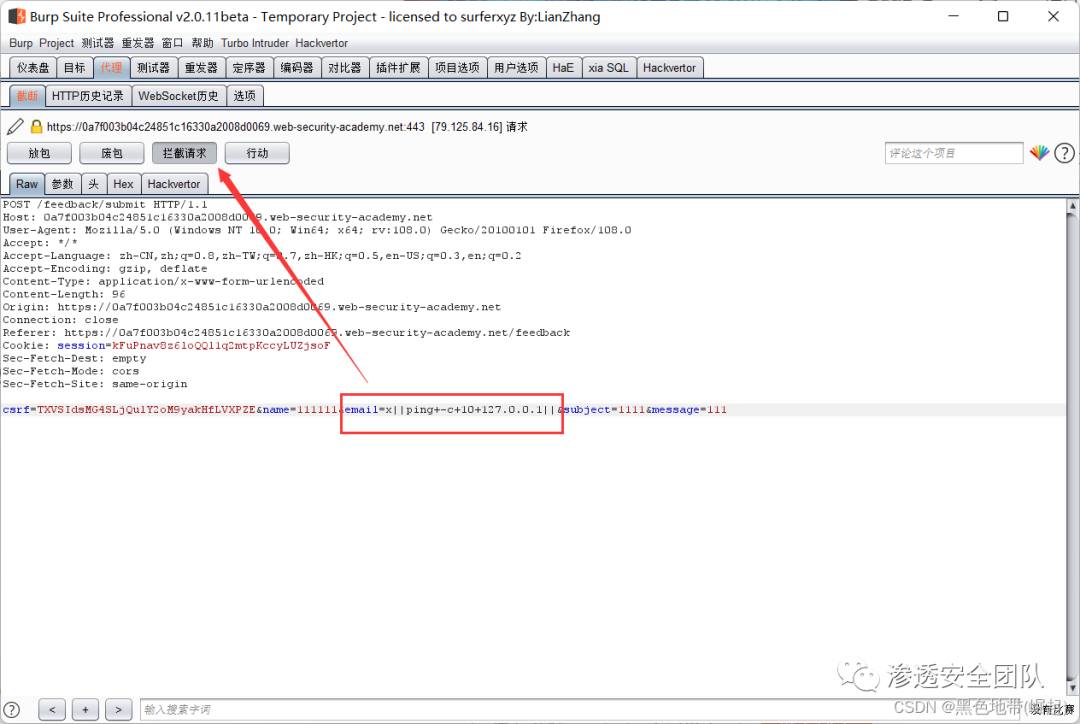Go to next search match
The image size is (1080, 724).
(118, 709)
